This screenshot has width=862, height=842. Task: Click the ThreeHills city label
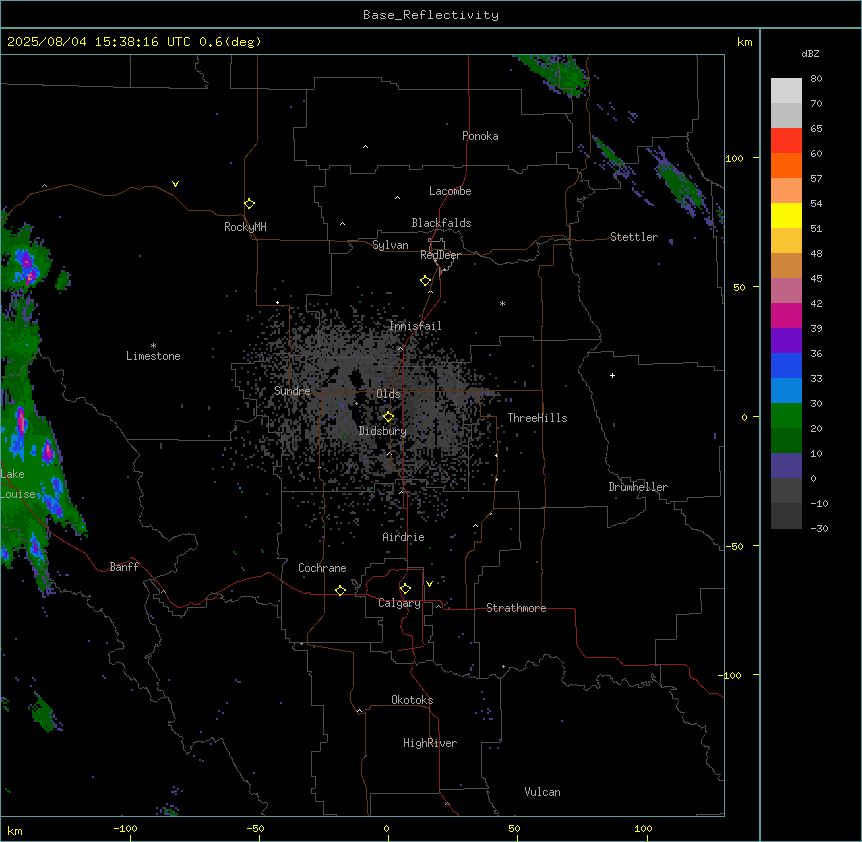coord(537,418)
